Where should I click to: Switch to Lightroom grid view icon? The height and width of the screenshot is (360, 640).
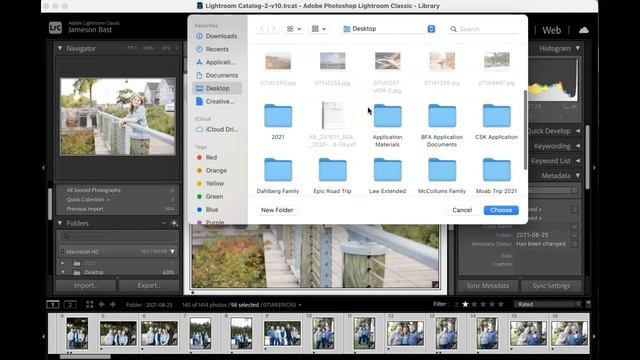(x=89, y=304)
